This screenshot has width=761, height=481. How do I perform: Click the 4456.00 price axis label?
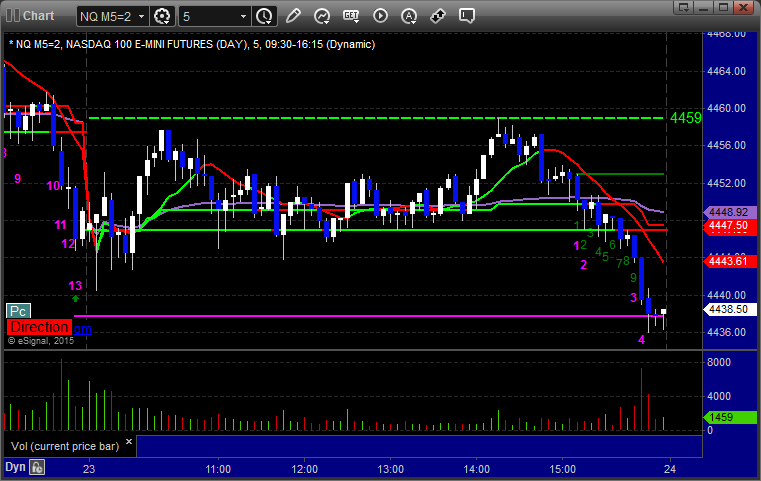coord(727,145)
